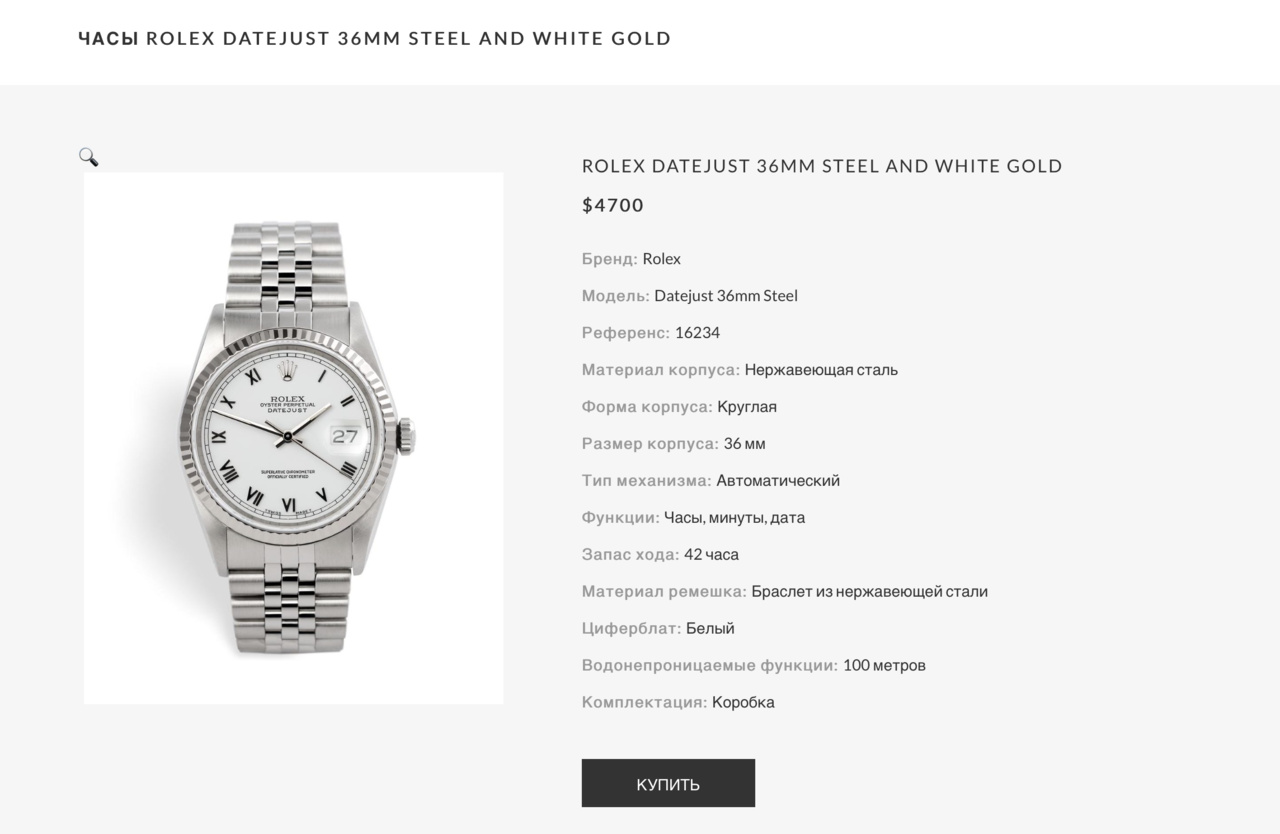Viewport: 1280px width, 834px height.
Task: Click the page header ЧАСЫ Rolex Datejust title
Action: tap(374, 39)
